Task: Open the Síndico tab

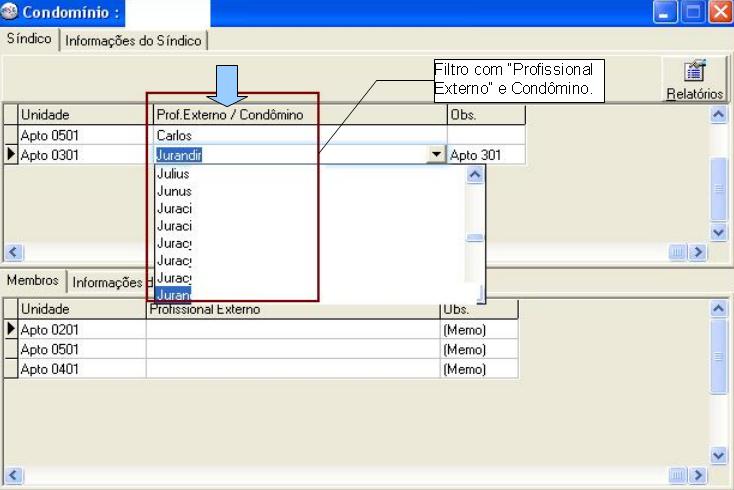Action: (29, 39)
